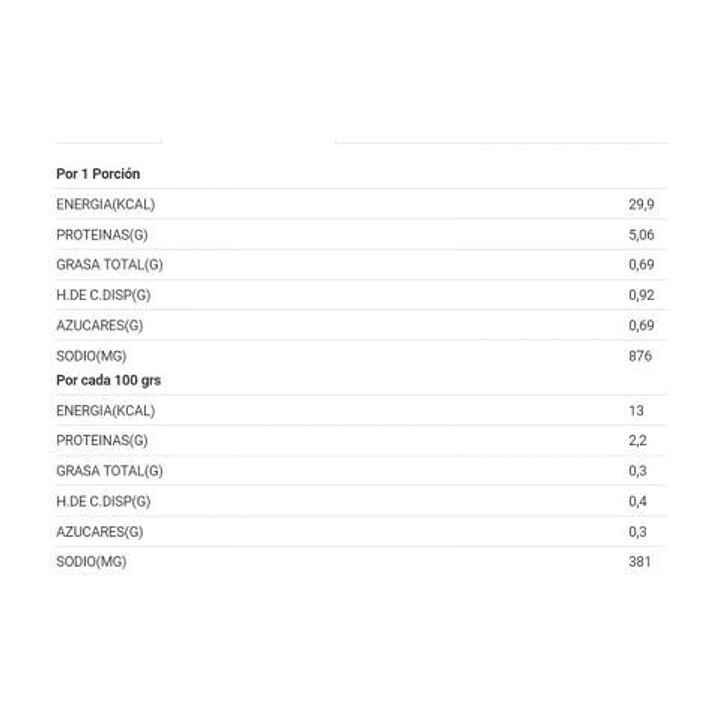Image resolution: width=719 pixels, height=719 pixels.
Task: Select PROTEINAS(G) label in the per-100-grs section
Action: (101, 441)
